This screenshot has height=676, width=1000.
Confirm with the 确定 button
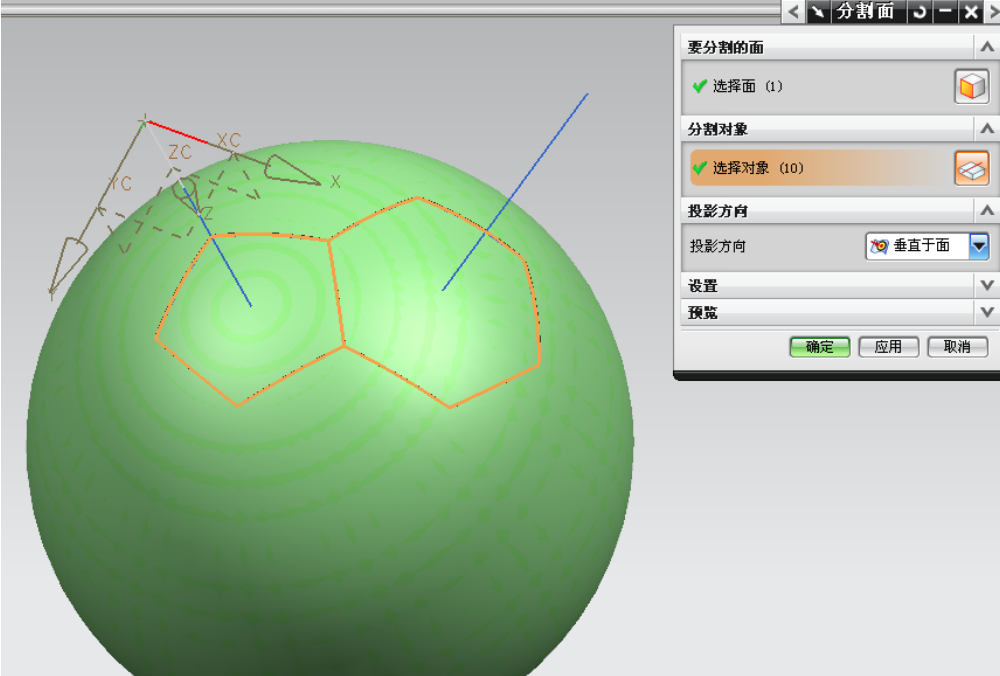820,347
